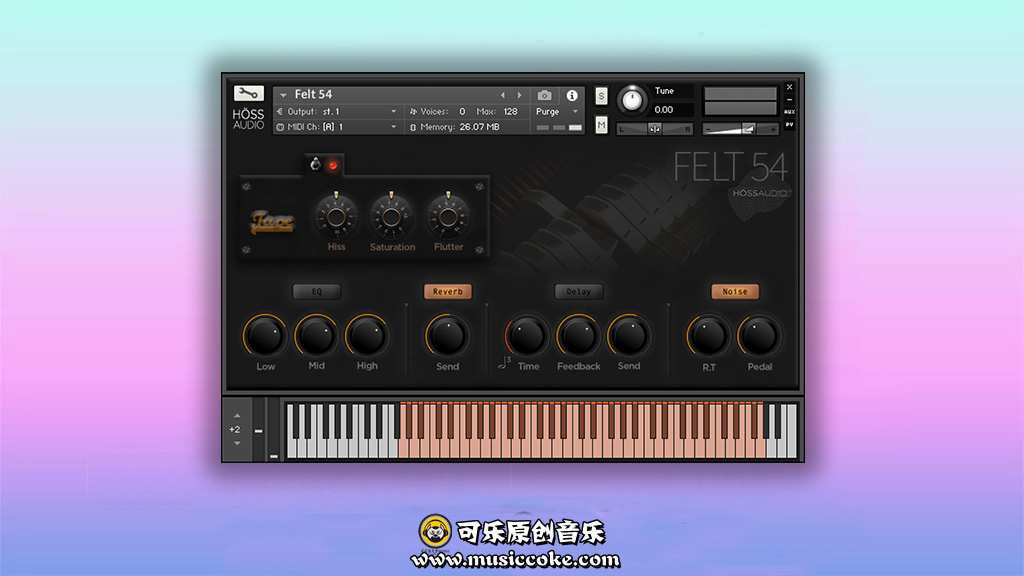1024x576 pixels.
Task: Click the Tape logo in effects panel
Action: 272,221
